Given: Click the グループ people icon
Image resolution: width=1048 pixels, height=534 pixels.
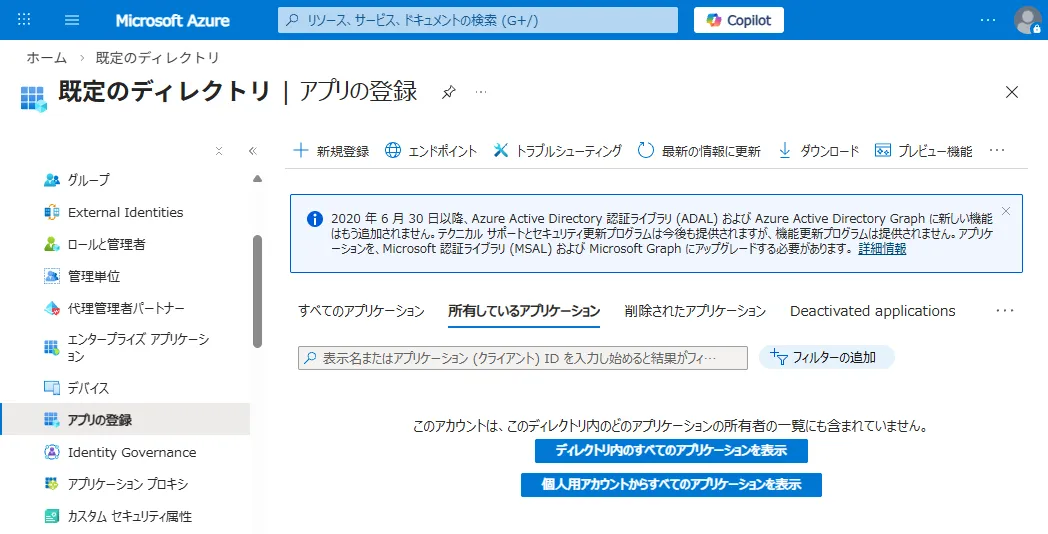Looking at the screenshot, I should [52, 180].
